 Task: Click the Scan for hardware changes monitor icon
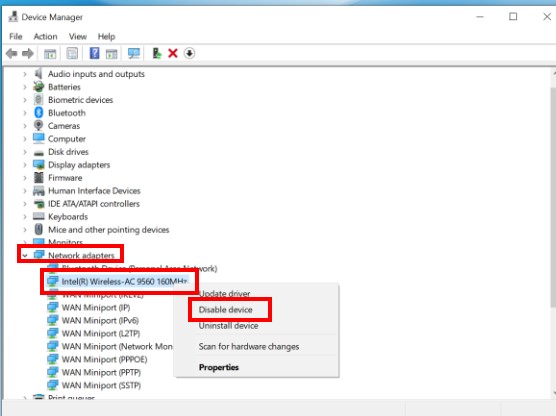click(x=134, y=54)
